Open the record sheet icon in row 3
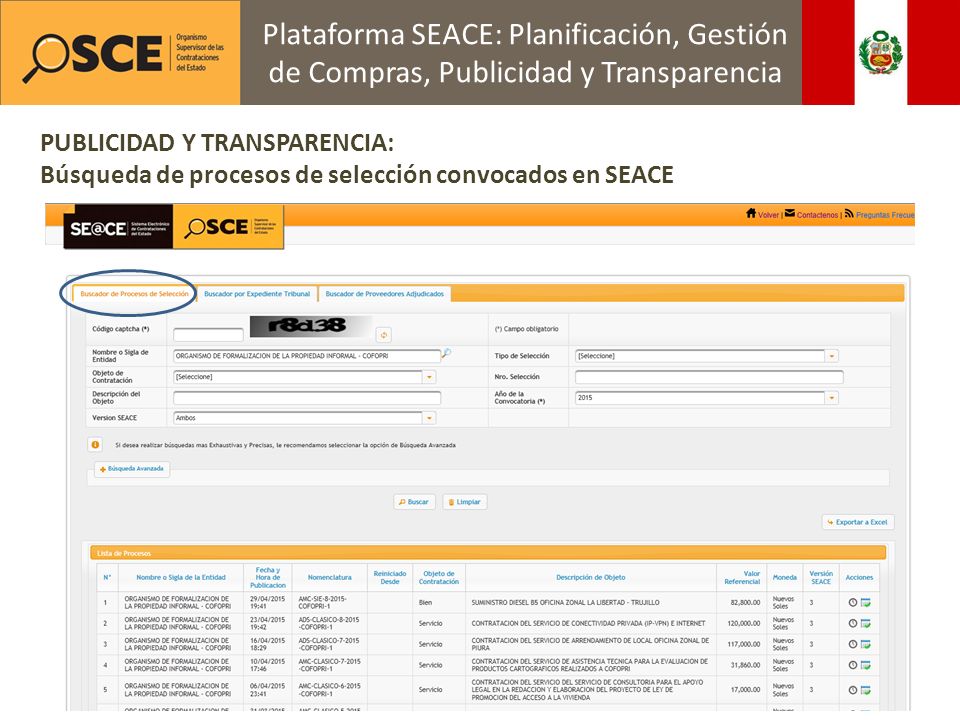Image resolution: width=960 pixels, height=720 pixels. click(x=866, y=644)
